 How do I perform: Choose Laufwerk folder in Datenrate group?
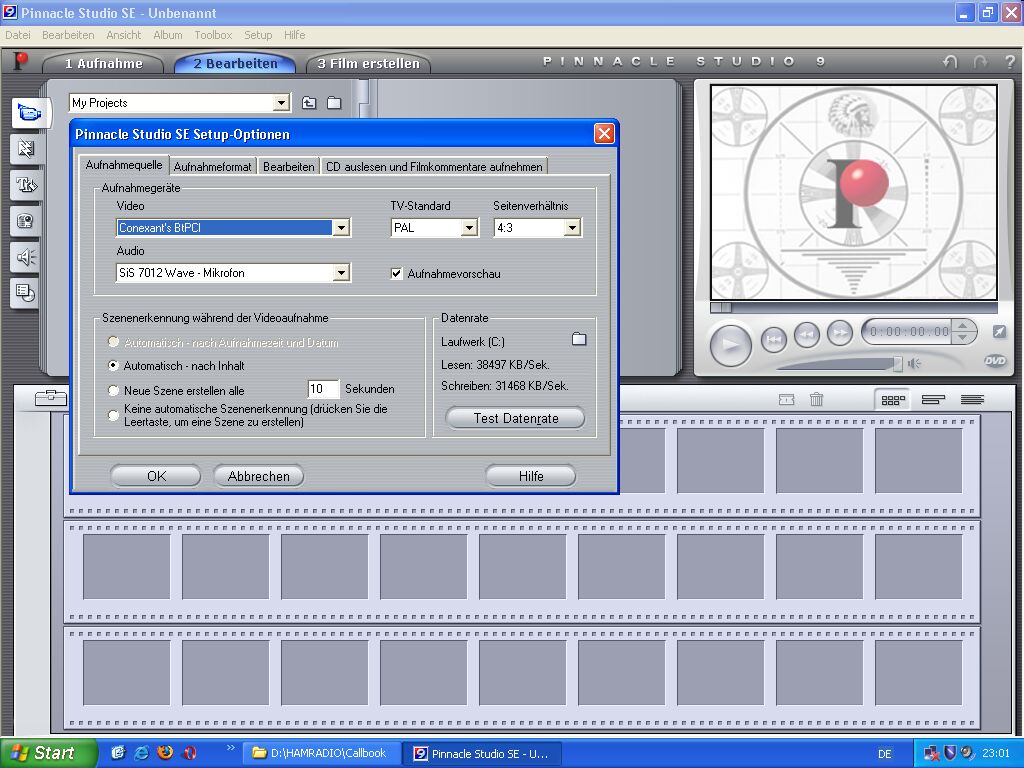point(579,339)
